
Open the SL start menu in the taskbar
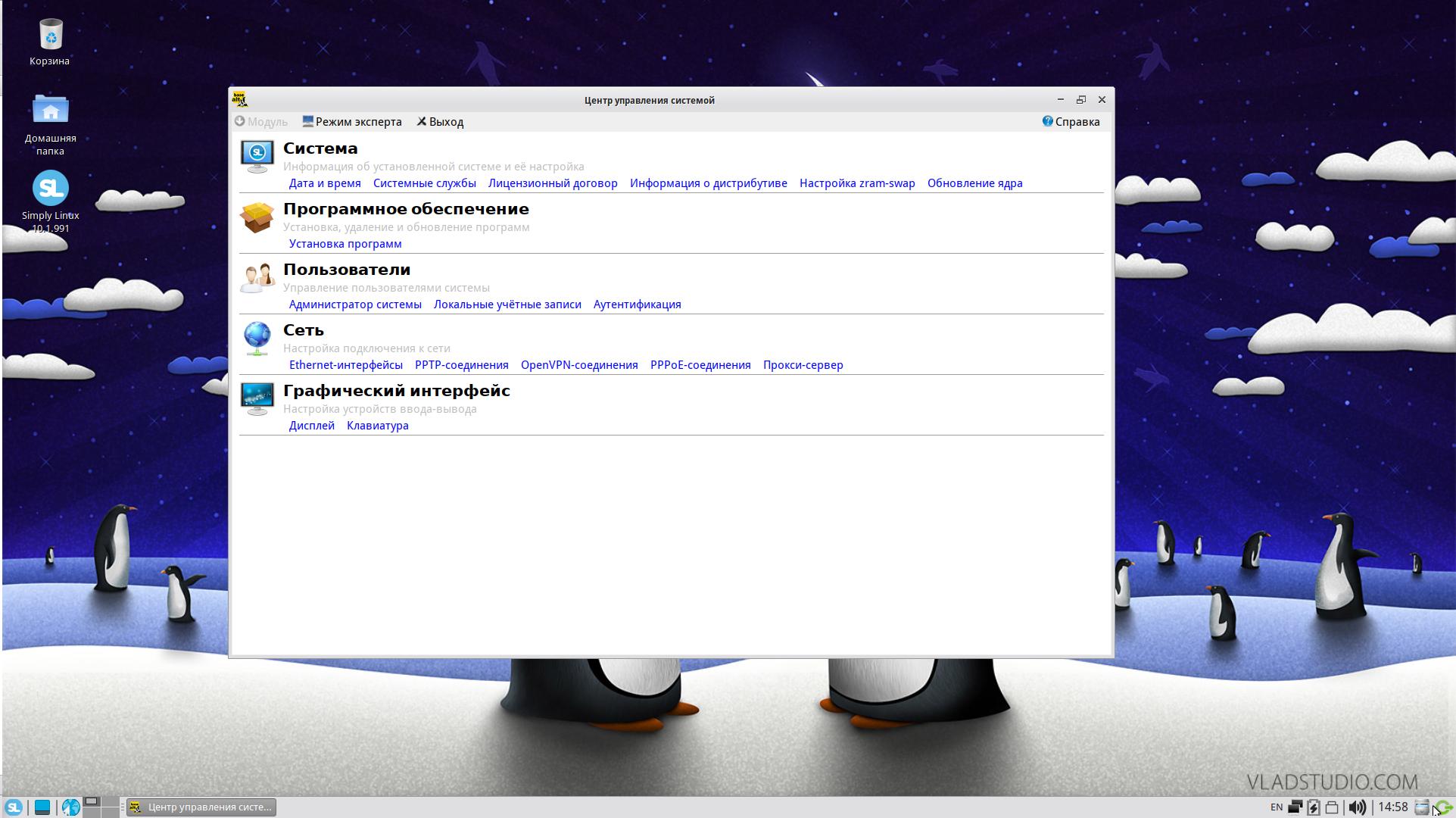coord(14,807)
